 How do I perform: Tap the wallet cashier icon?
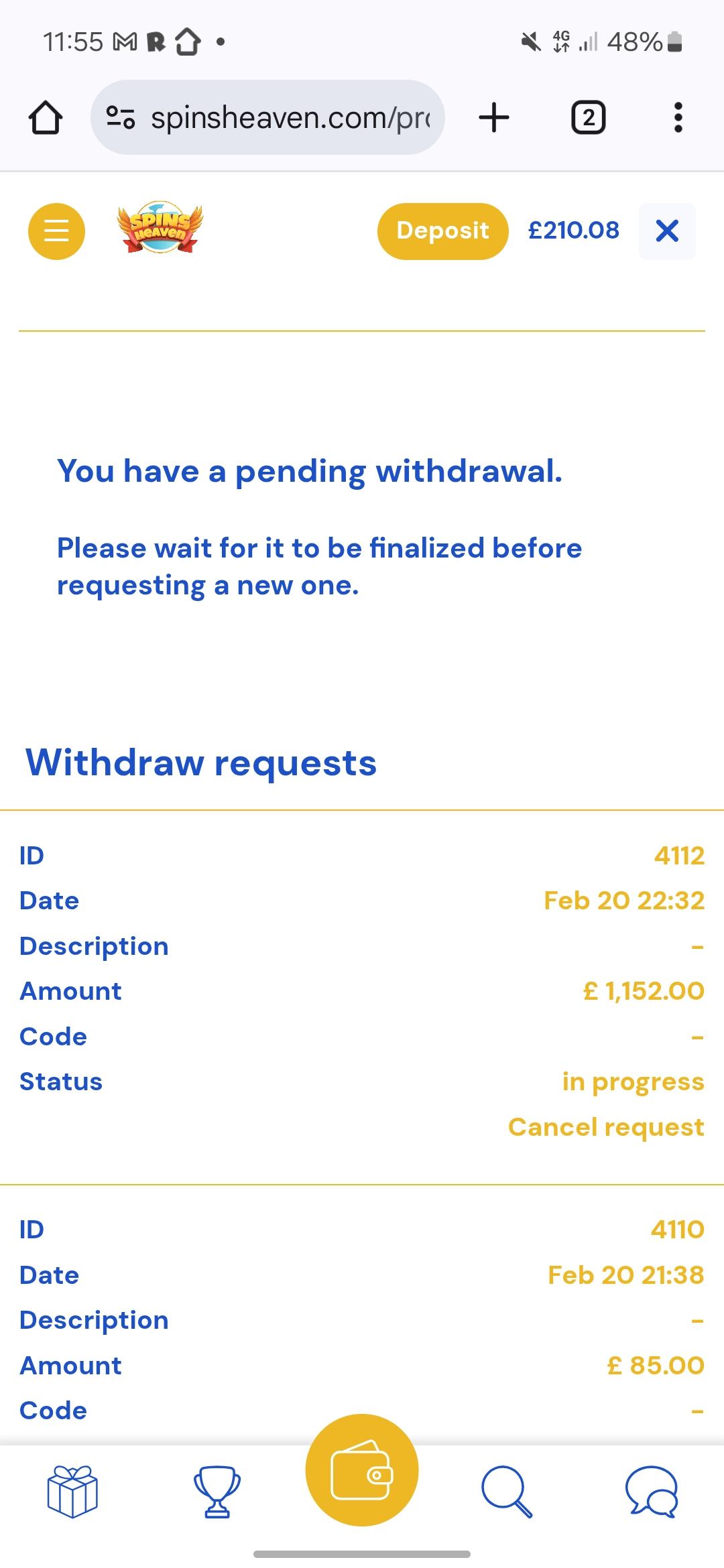362,1470
